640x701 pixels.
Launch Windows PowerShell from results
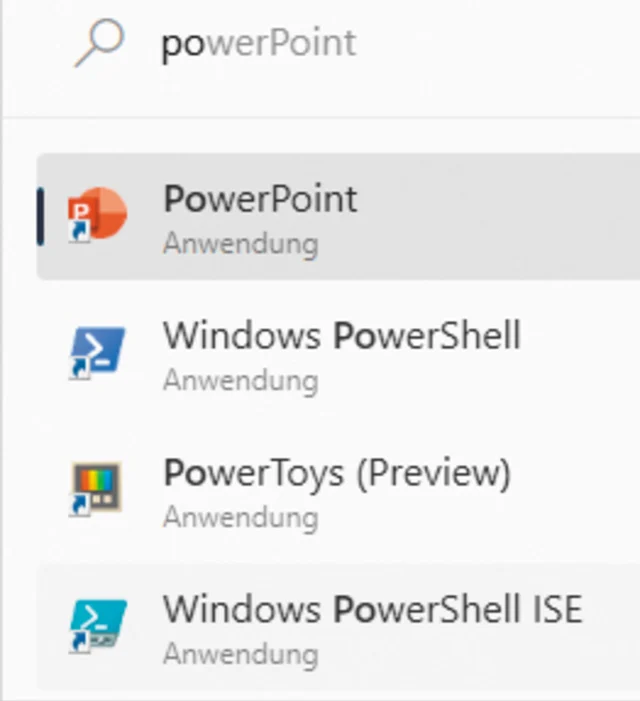342,336
